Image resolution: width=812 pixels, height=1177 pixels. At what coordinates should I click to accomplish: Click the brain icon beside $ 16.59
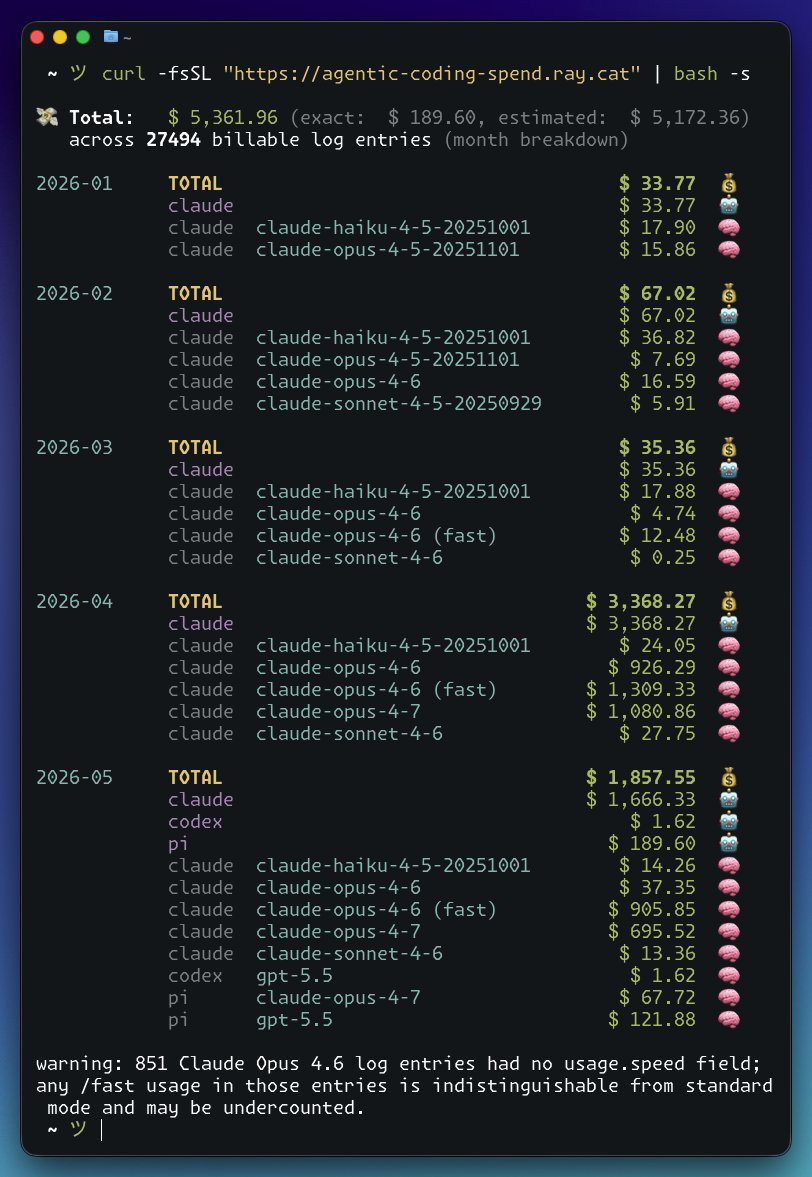(729, 381)
